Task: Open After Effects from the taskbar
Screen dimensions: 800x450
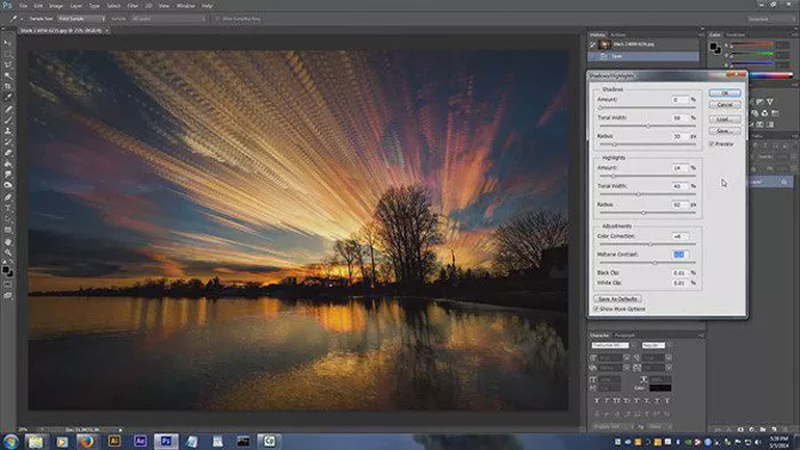Action: 139,441
